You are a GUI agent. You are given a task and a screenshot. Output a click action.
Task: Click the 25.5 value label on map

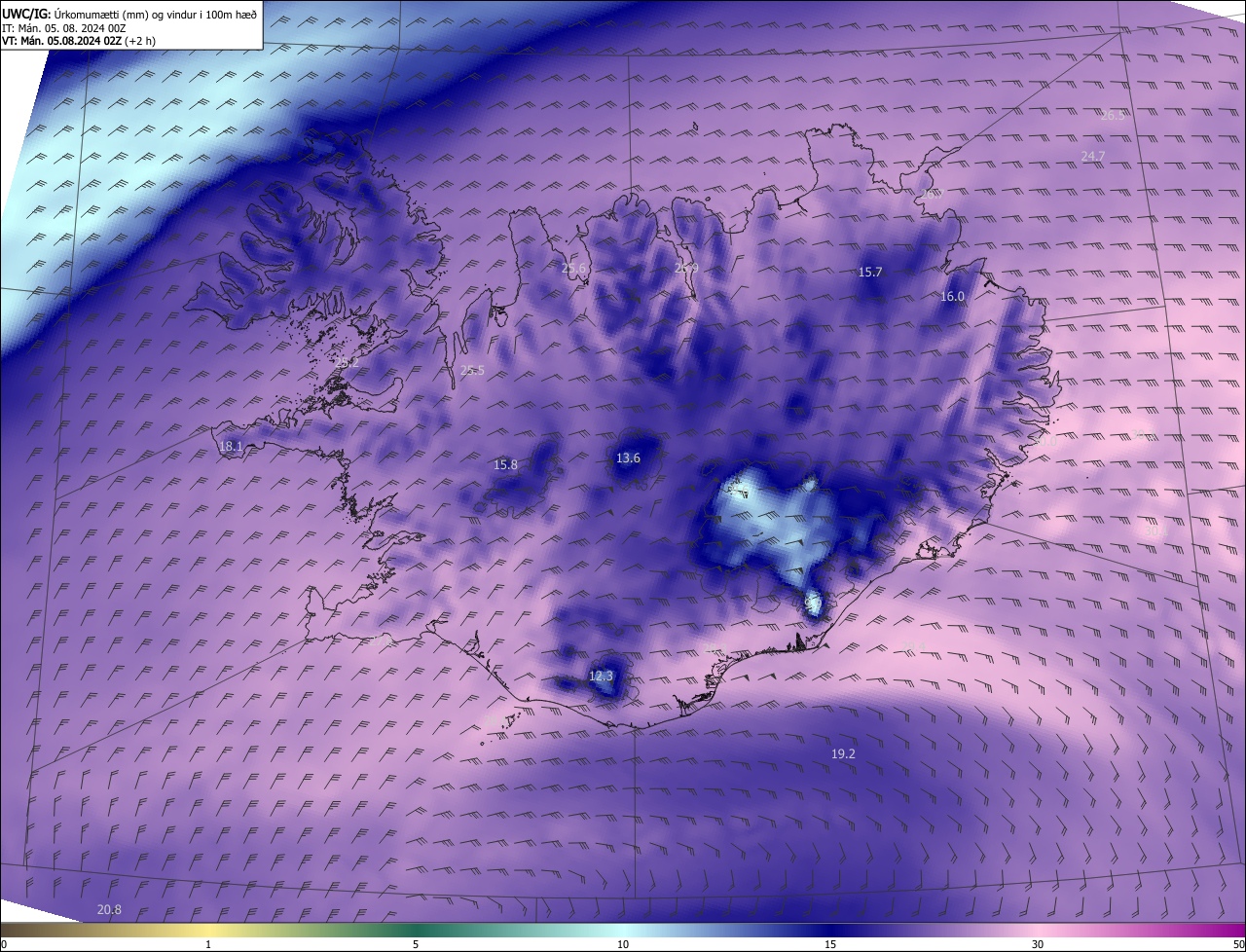pyautogui.click(x=472, y=371)
